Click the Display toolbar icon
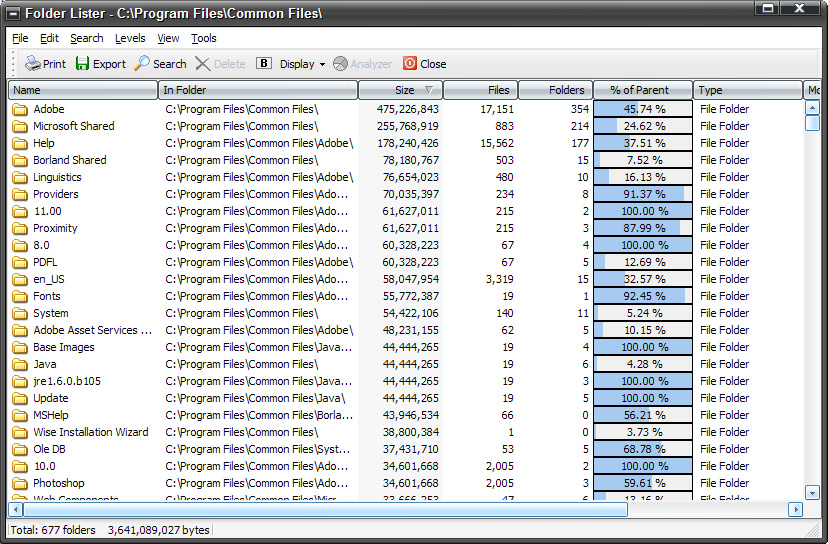Viewport: 828px width, 544px height. [264, 64]
